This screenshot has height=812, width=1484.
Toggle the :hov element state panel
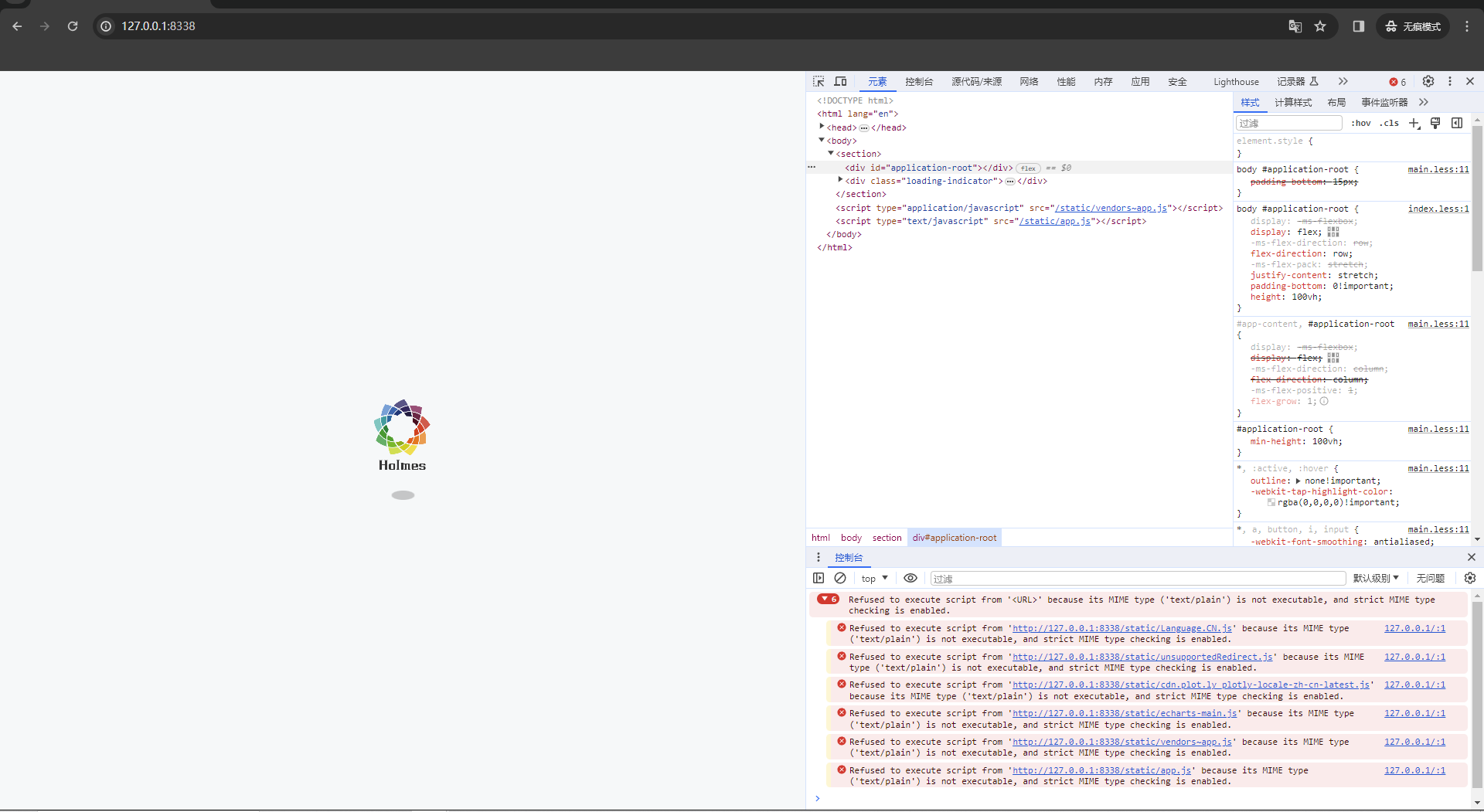tap(1361, 123)
